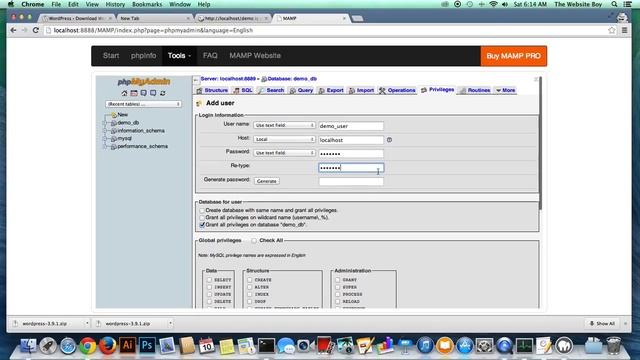The width and height of the screenshot is (640, 360).
Task: Expand the demo_db tree node
Action: click(105, 122)
